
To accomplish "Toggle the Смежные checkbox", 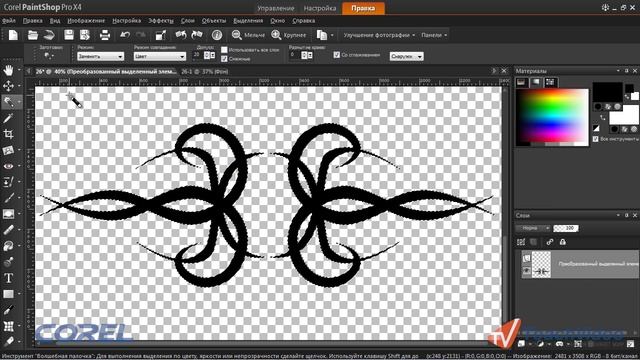I will click(x=224, y=59).
